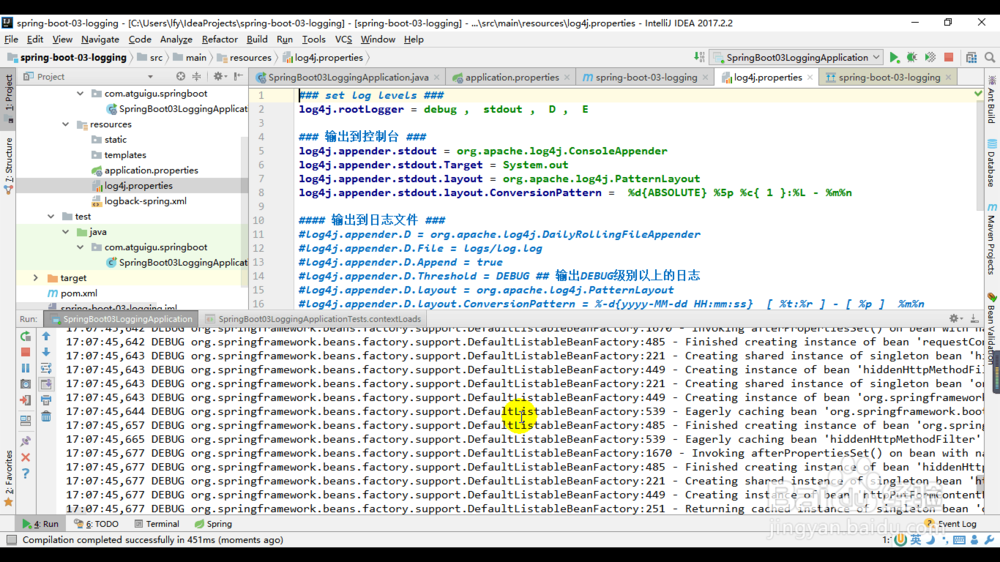The width and height of the screenshot is (1000, 562).
Task: Open the Spring tool window
Action: coord(214,524)
